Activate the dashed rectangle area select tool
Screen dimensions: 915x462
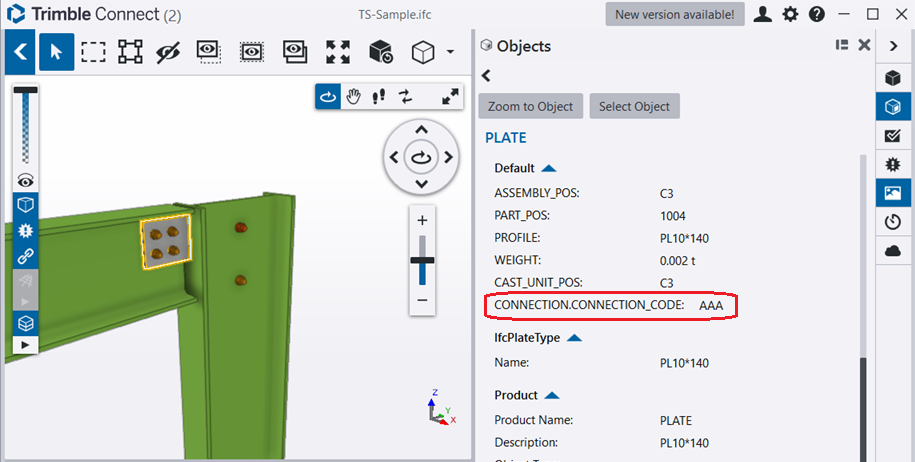93,51
